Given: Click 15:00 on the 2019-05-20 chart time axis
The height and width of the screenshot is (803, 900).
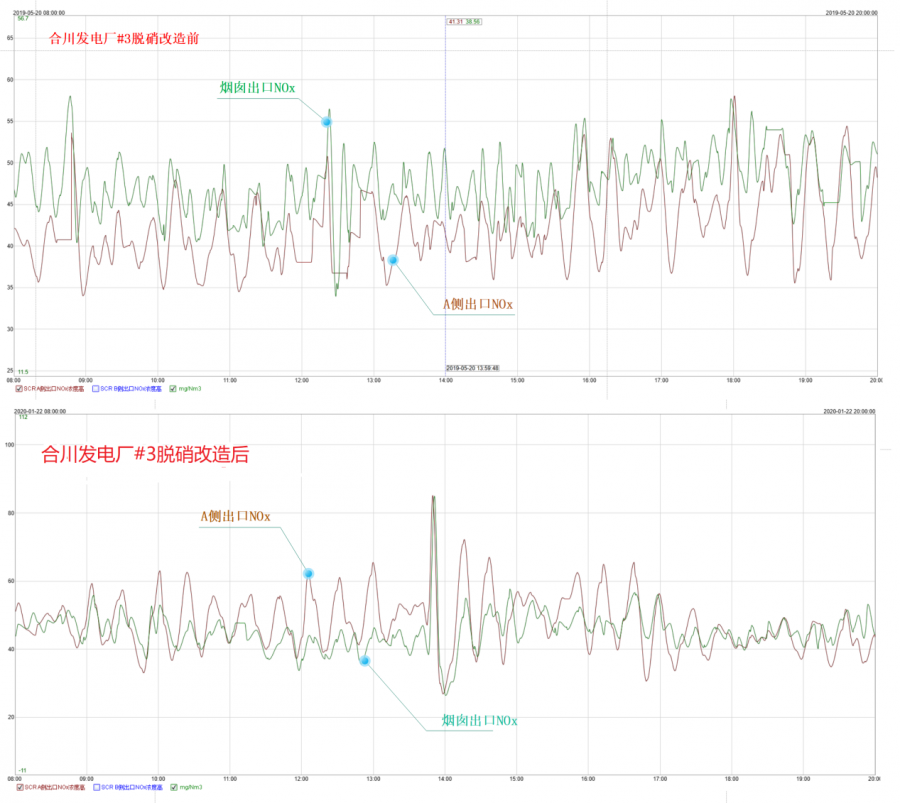Looking at the screenshot, I should [517, 381].
